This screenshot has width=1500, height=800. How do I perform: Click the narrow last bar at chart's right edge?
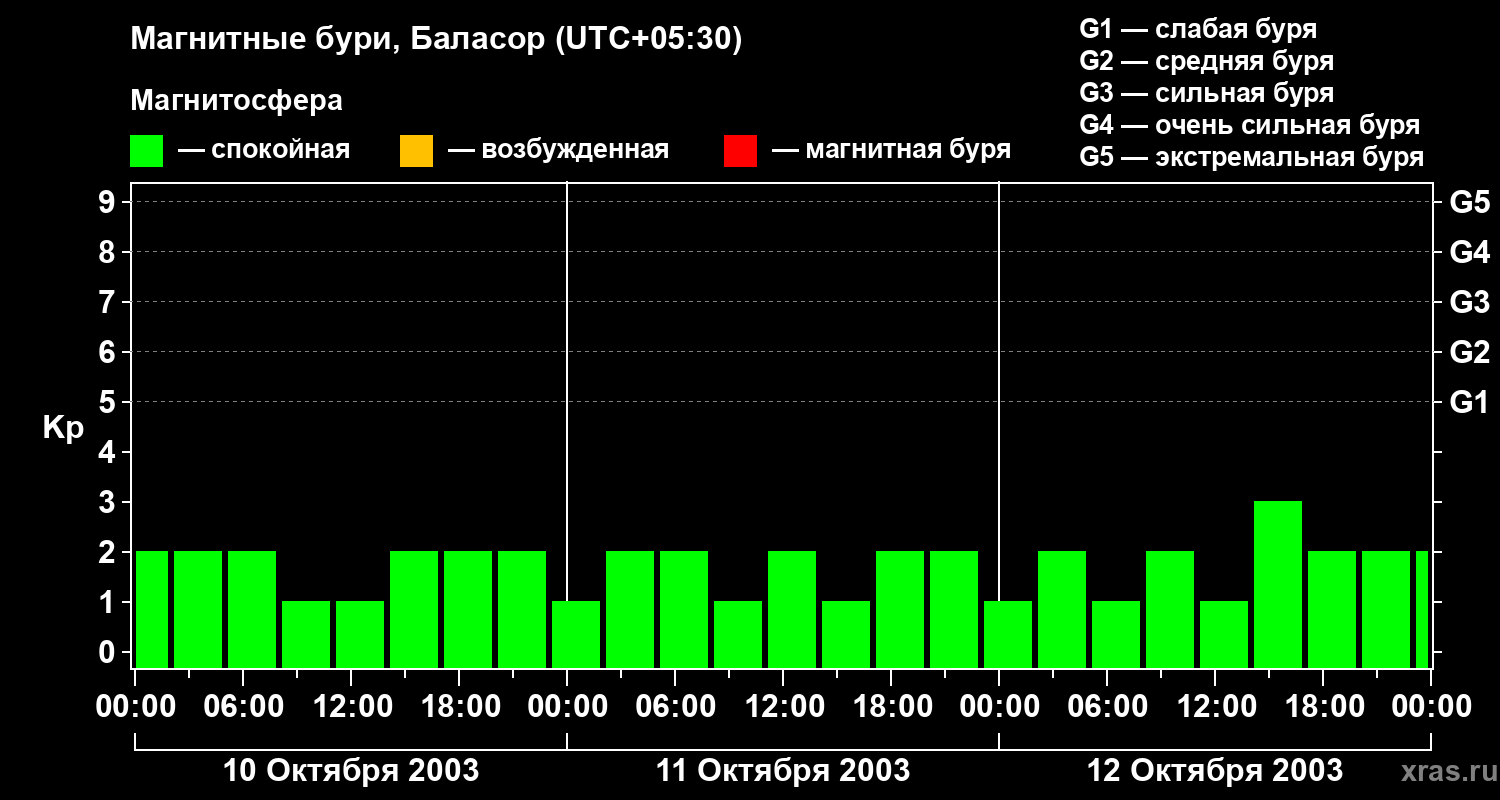[1422, 609]
